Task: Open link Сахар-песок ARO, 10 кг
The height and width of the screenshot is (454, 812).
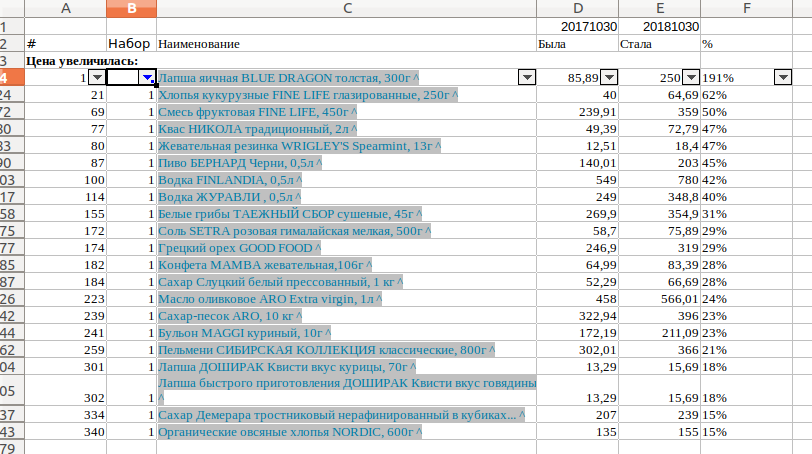Action: 230,316
